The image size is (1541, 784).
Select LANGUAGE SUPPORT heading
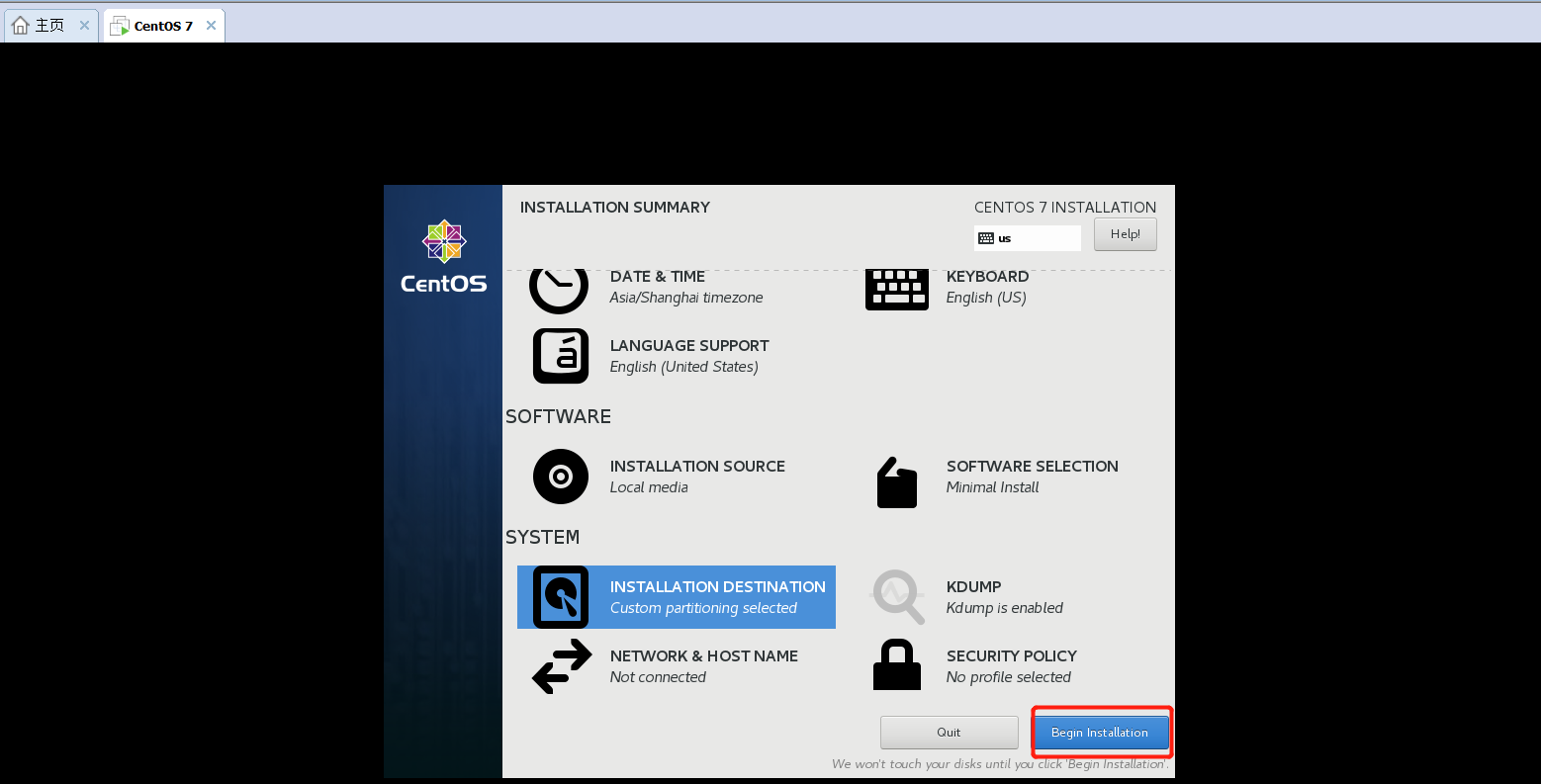point(689,346)
